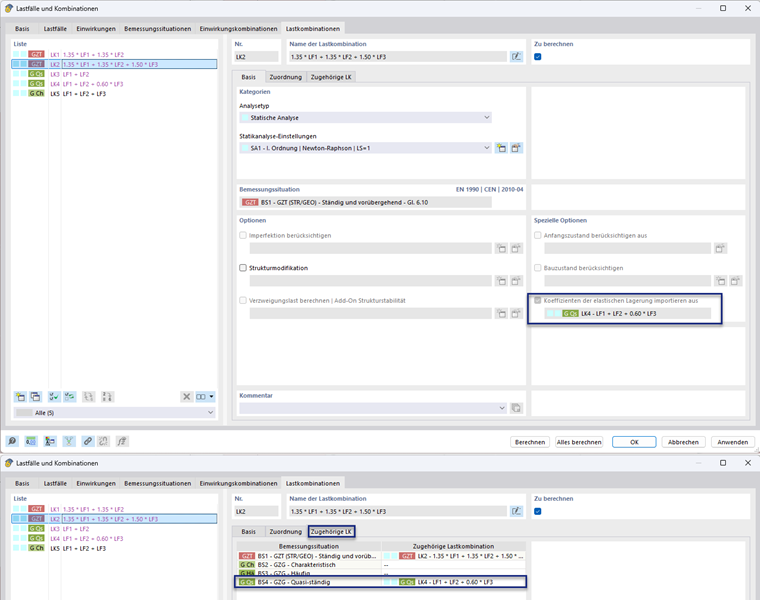Screen dimensions: 760x600
Task: Open the Einwirkungen tab in upper window
Action: point(96,29)
